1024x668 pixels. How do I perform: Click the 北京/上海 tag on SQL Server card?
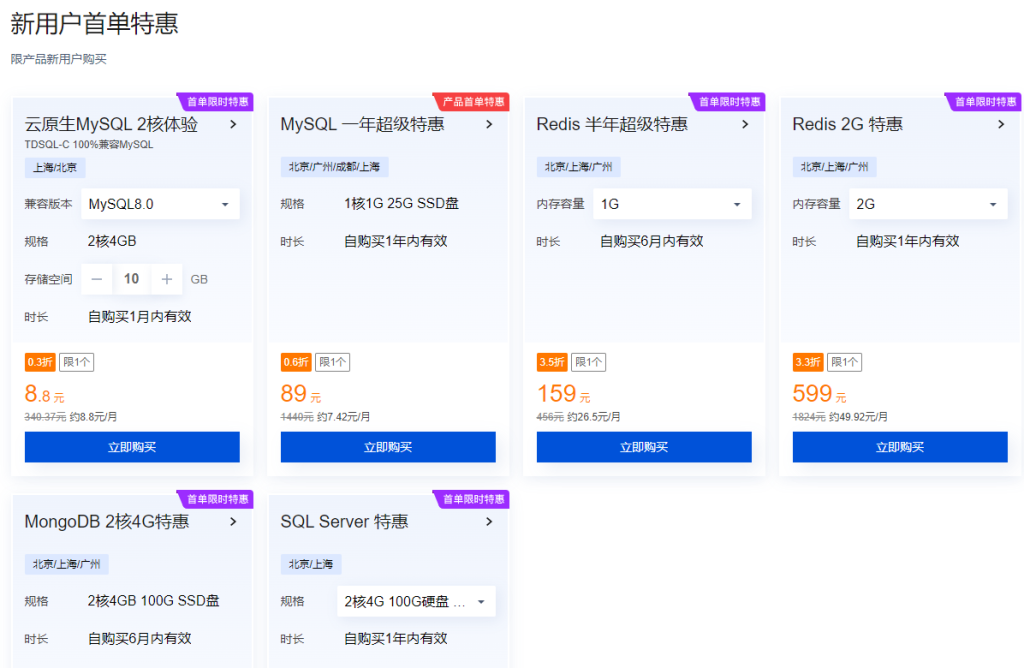pos(311,564)
